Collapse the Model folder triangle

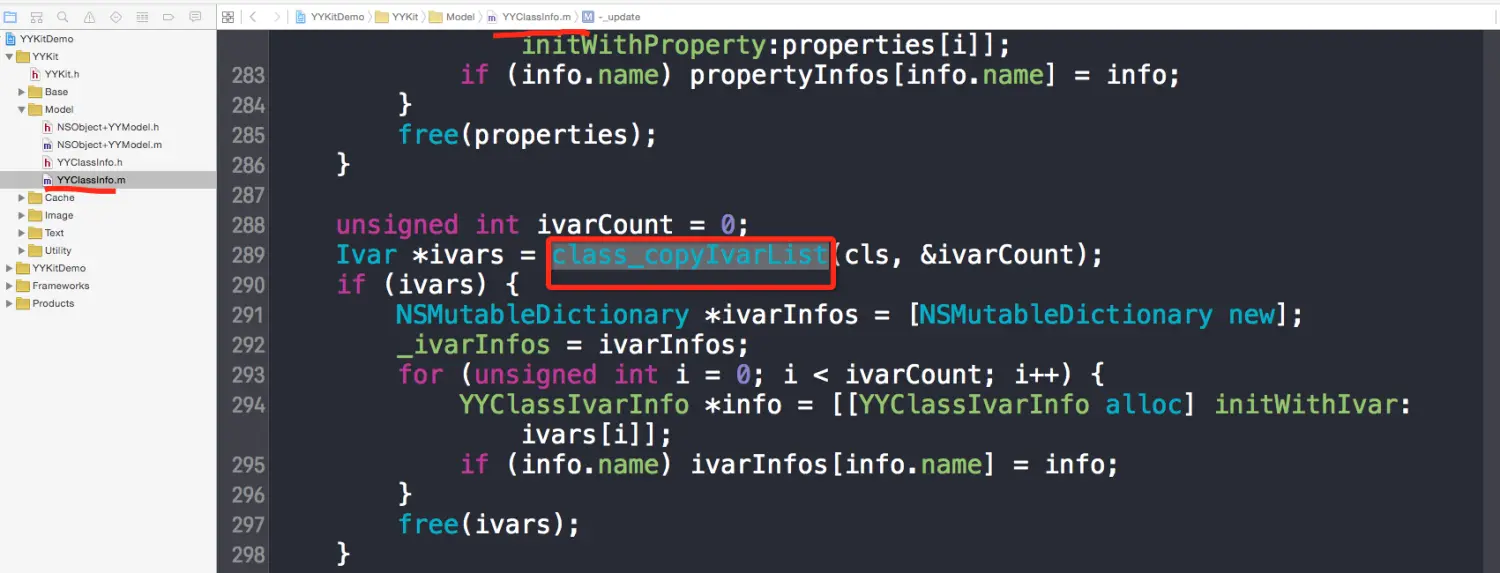tap(22, 110)
